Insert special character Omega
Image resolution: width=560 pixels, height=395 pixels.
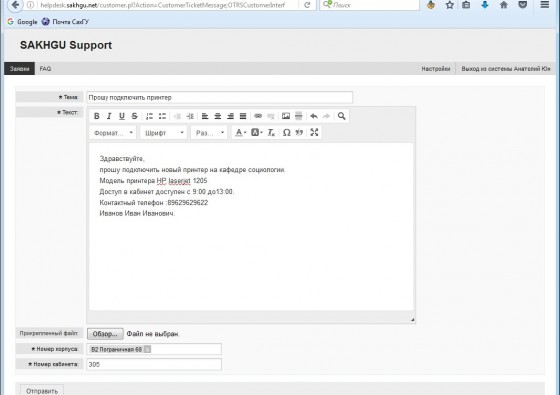pyautogui.click(x=286, y=132)
